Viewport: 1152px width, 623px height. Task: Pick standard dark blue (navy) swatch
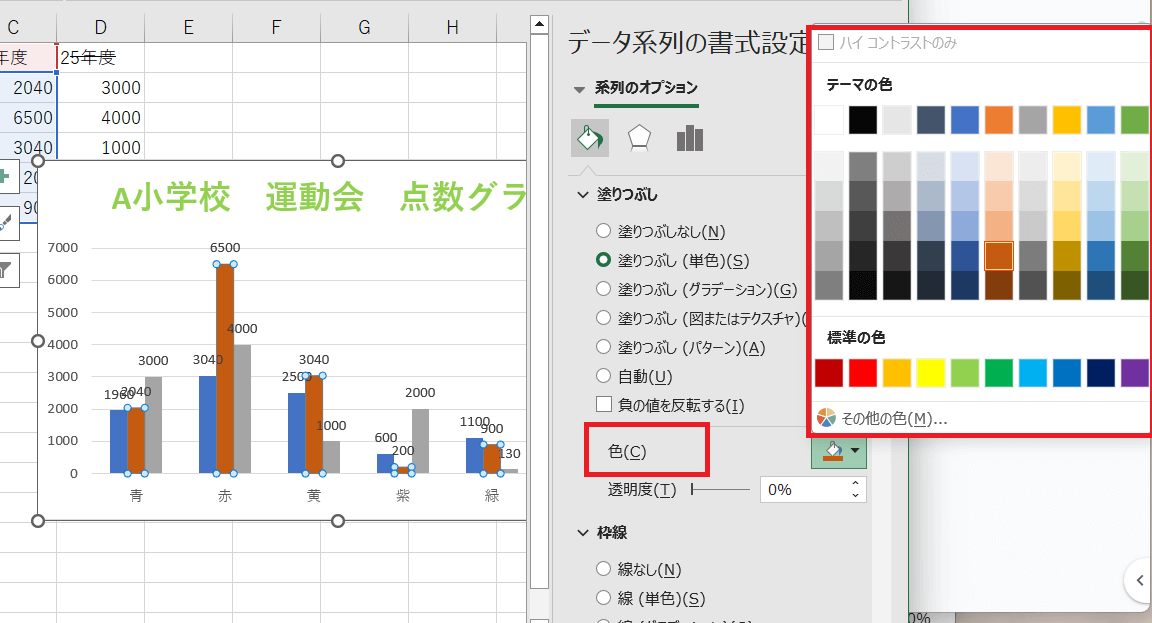(1101, 372)
